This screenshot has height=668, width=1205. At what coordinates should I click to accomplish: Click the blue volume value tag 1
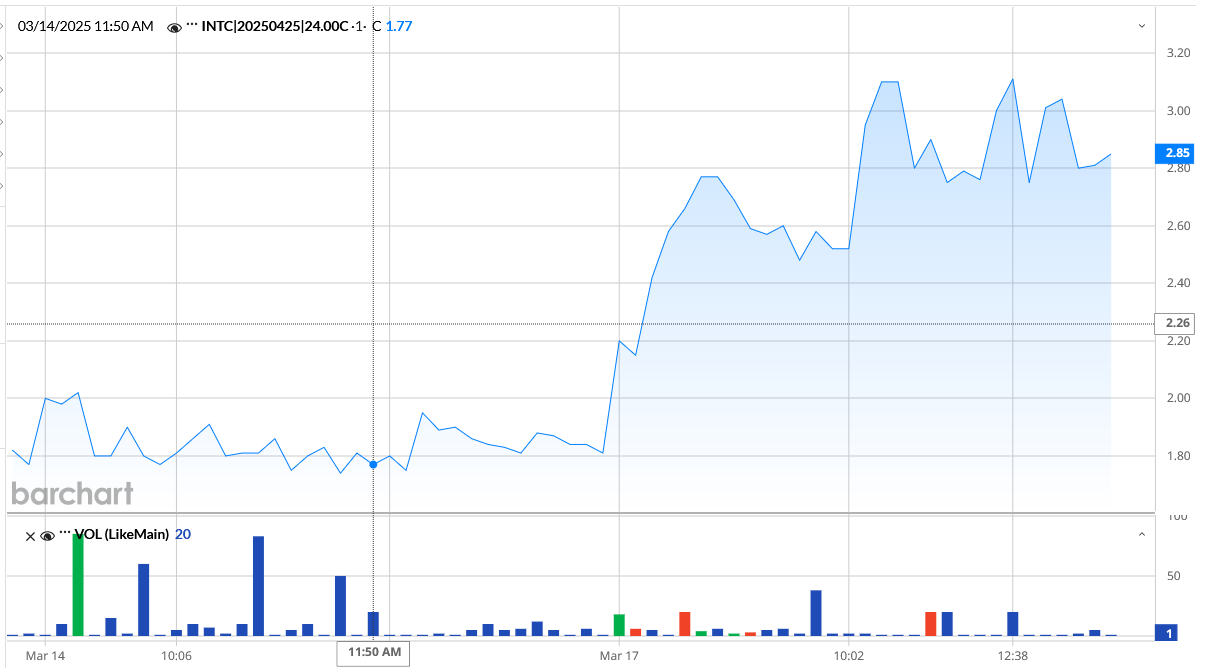(1170, 632)
